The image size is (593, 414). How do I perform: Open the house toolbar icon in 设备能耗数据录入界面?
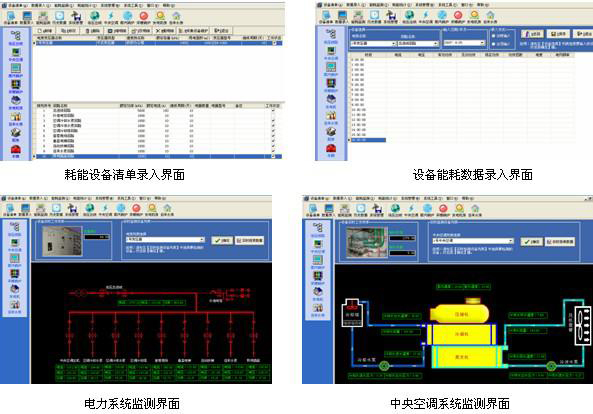click(x=490, y=15)
